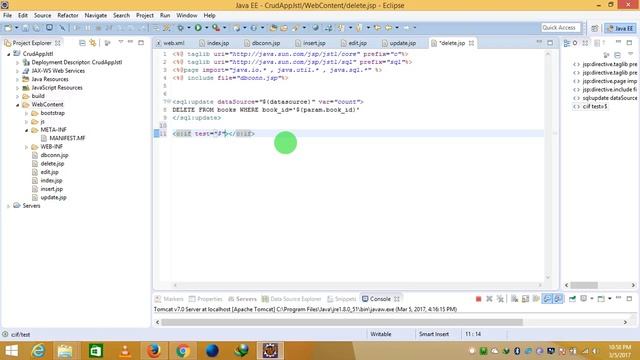Open the Markers tab
Viewport: 640px width, 360px height.
[x=169, y=299]
